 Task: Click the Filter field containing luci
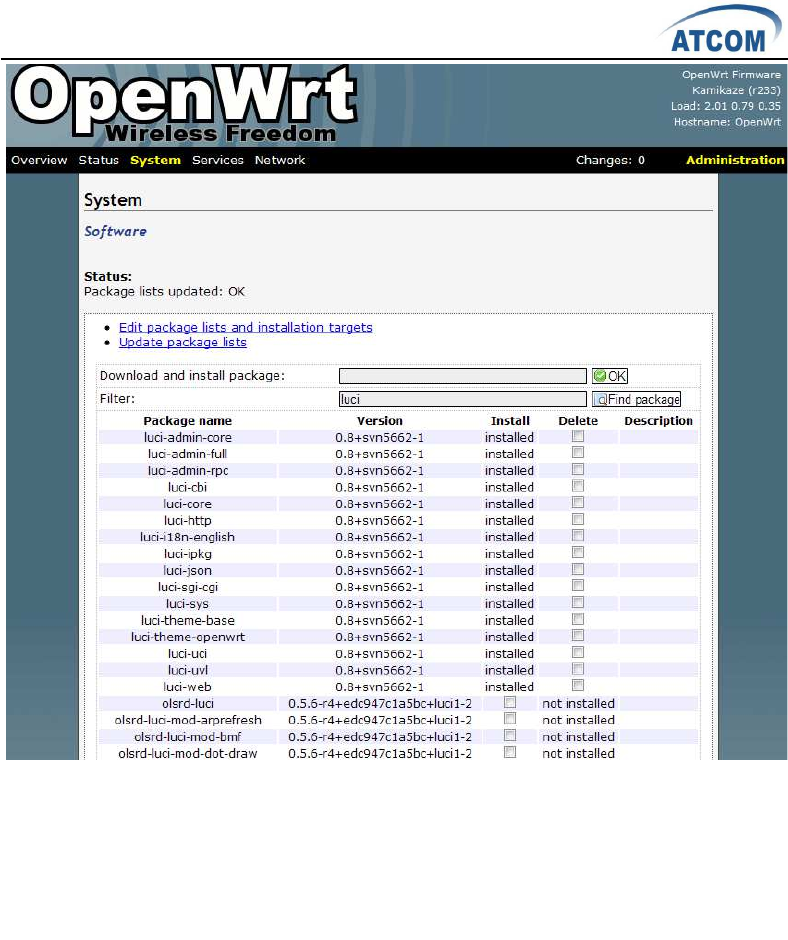point(462,399)
